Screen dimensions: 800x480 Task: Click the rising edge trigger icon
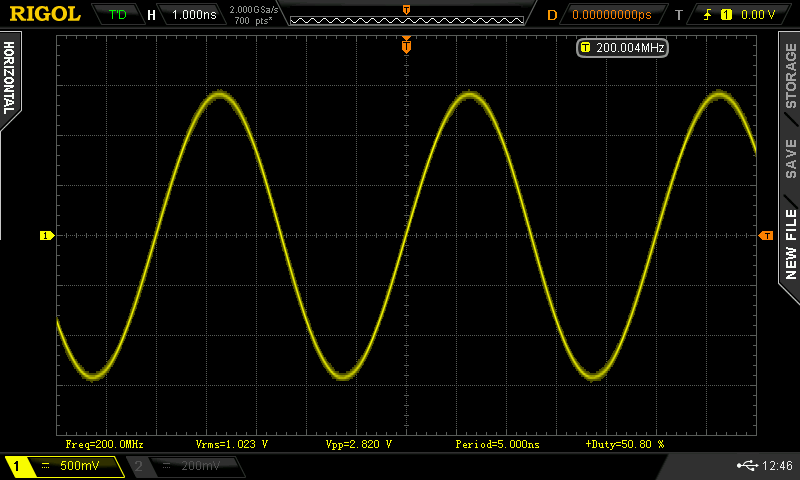point(711,15)
